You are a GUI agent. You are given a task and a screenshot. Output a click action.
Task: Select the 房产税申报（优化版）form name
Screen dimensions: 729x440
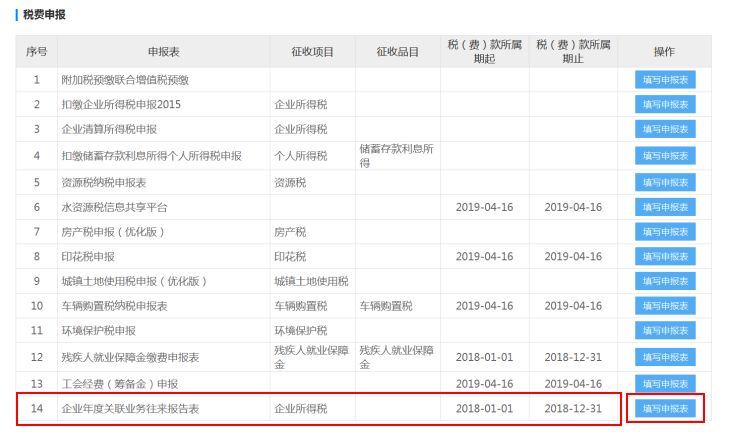113,232
